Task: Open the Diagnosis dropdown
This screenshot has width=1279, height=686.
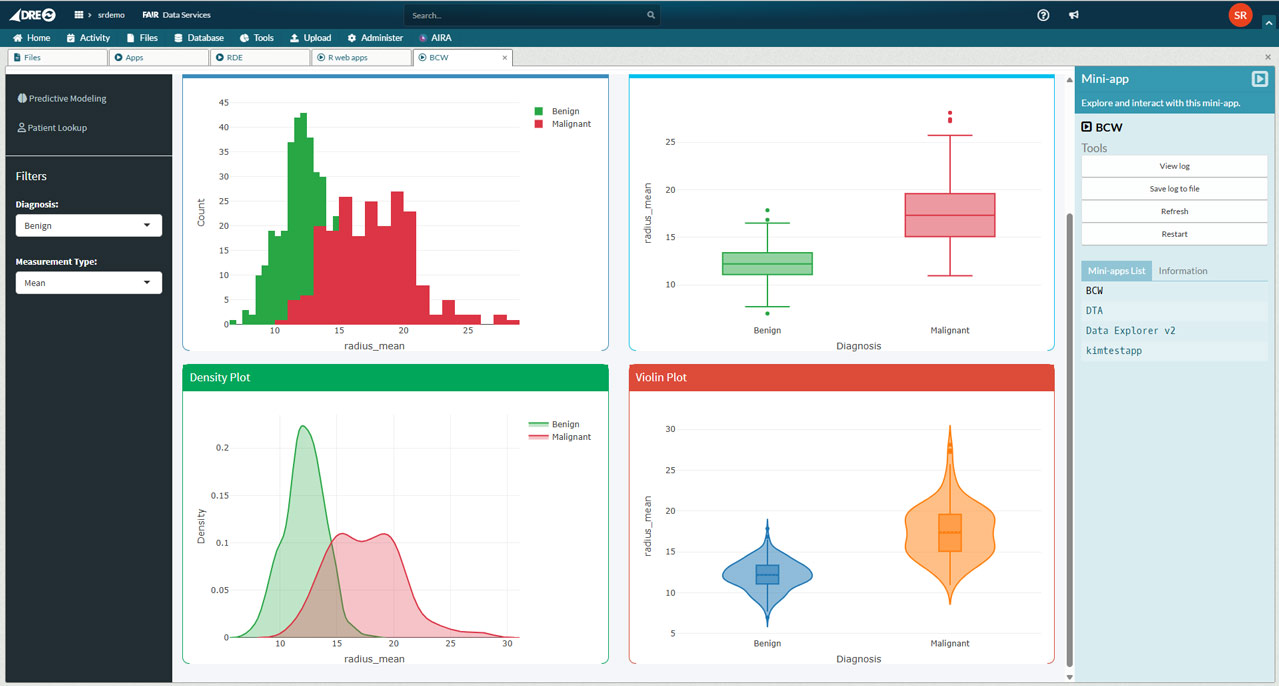Action: point(89,225)
